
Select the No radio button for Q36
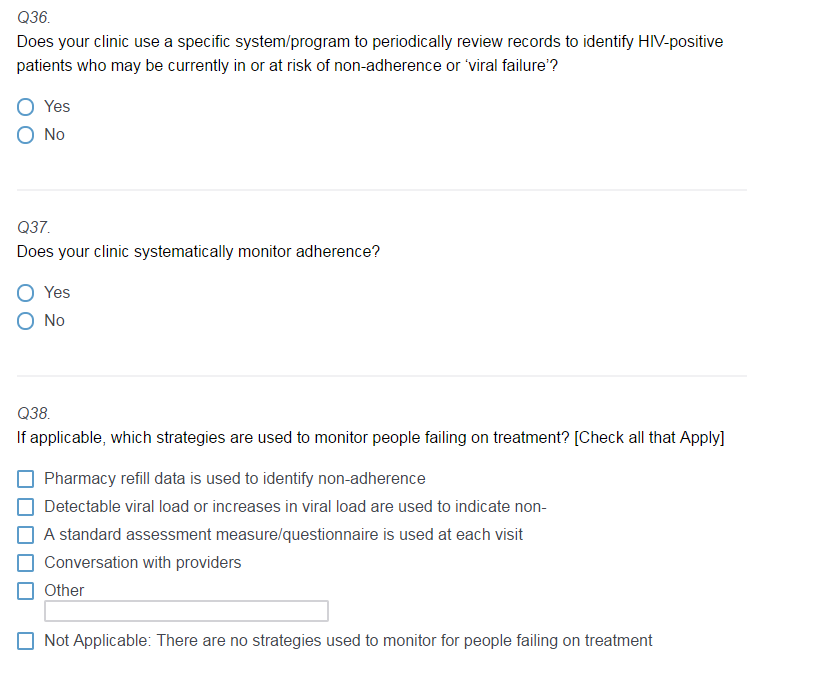(26, 135)
